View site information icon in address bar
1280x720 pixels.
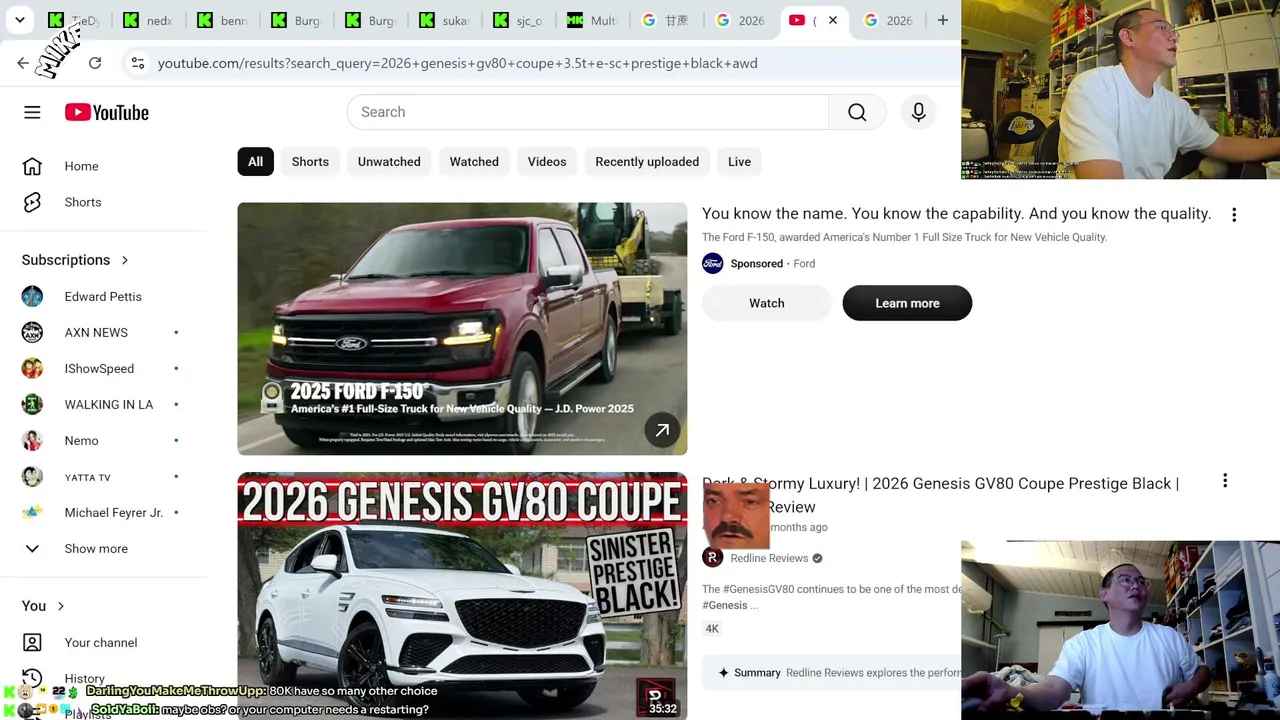(x=138, y=63)
